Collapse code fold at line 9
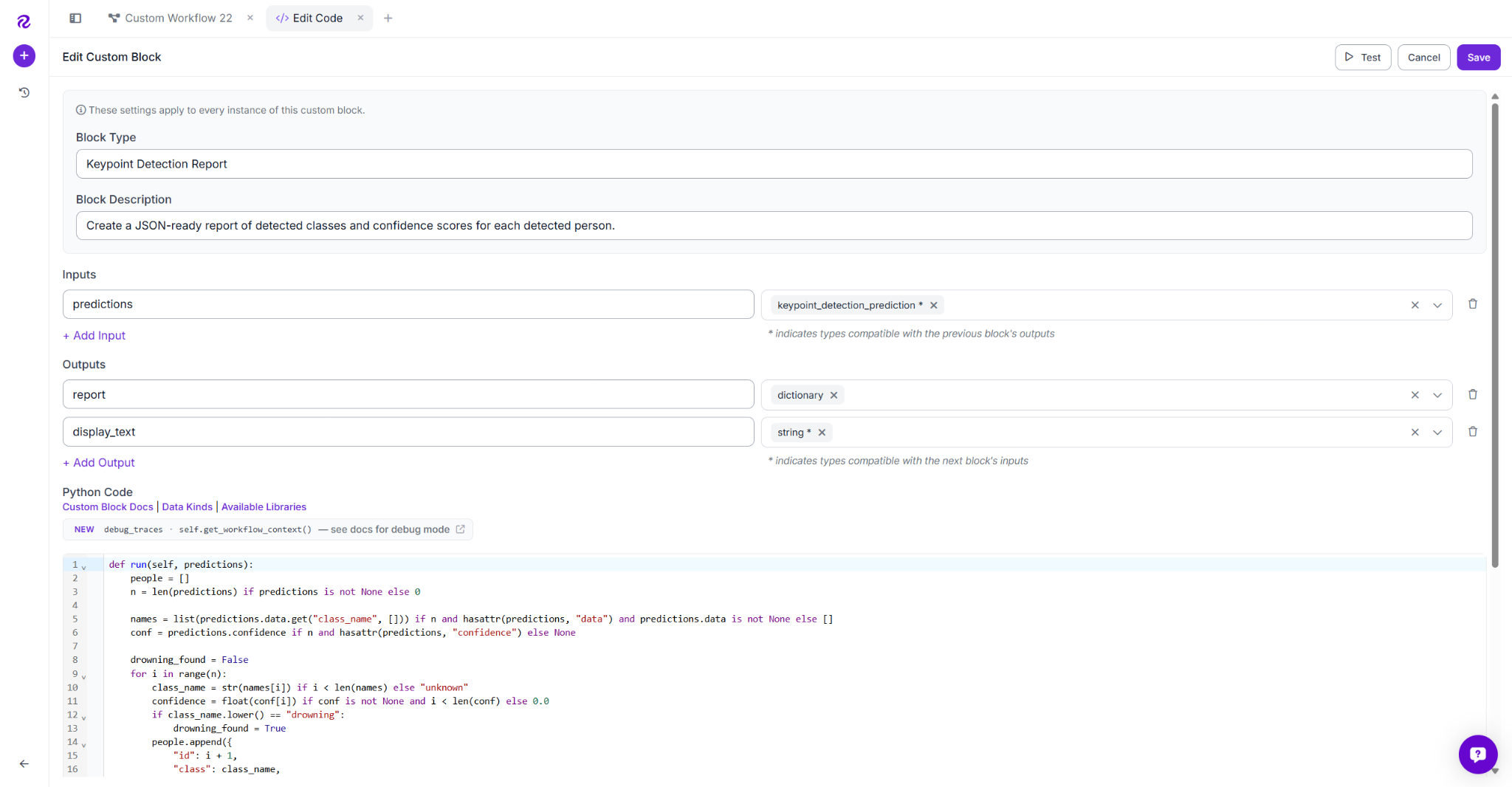The image size is (1512, 787). point(83,676)
